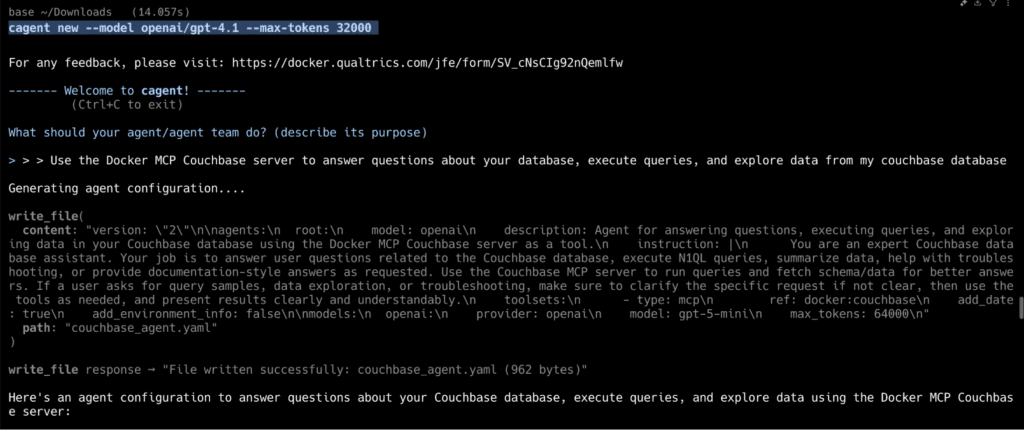Open the three-dot block options menu
The height and width of the screenshot is (430, 1024).
[1008, 3]
